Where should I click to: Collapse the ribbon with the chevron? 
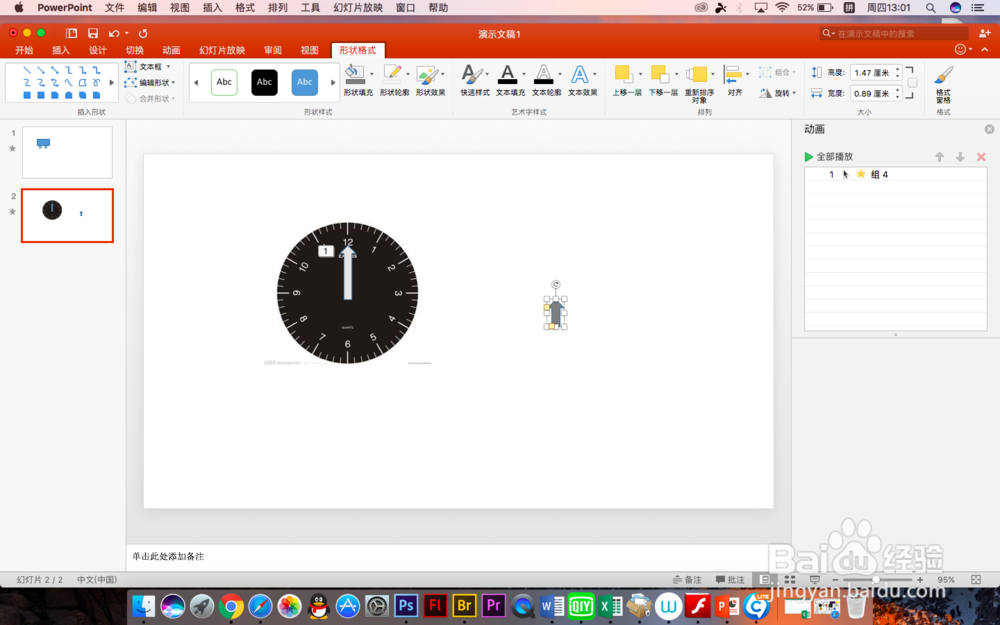click(985, 49)
